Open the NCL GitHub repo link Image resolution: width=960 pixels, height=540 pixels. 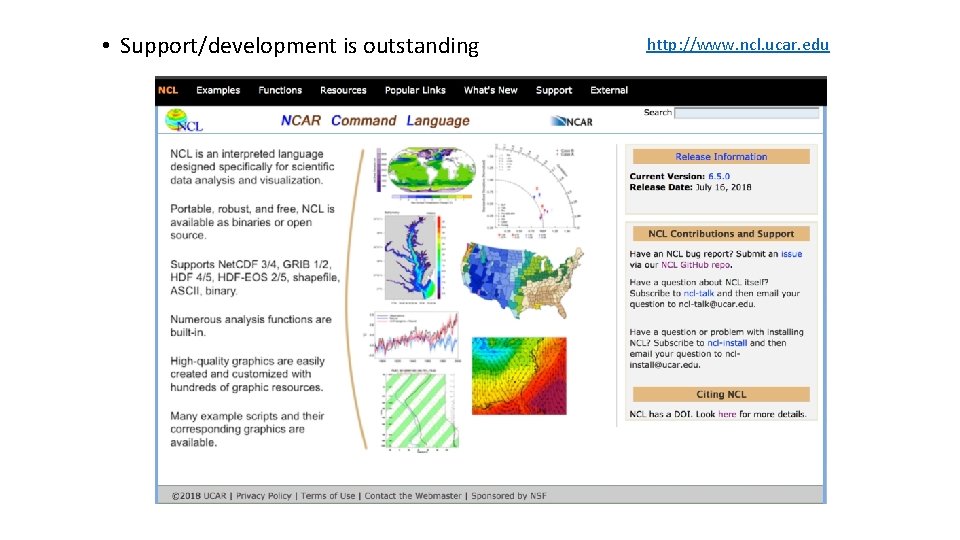[x=696, y=265]
